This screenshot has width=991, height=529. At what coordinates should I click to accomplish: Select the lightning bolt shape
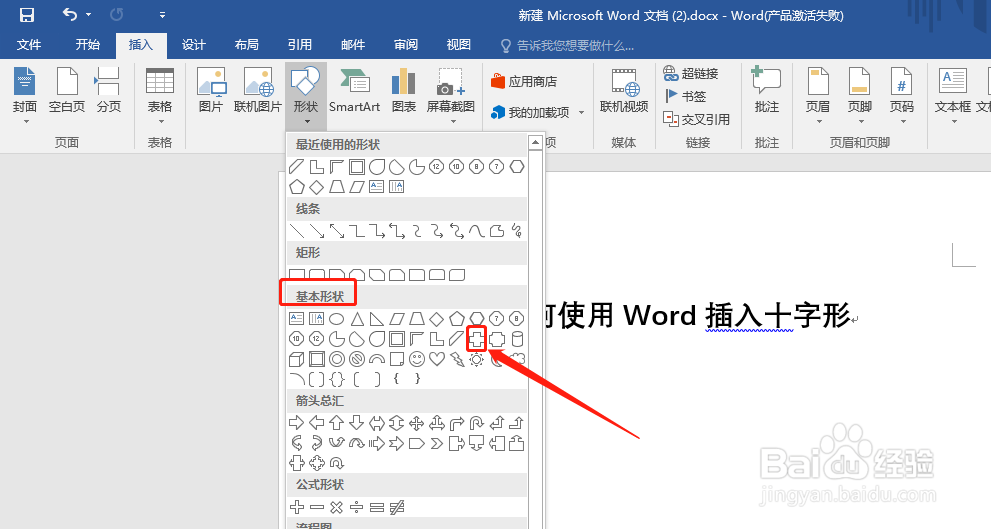[456, 359]
